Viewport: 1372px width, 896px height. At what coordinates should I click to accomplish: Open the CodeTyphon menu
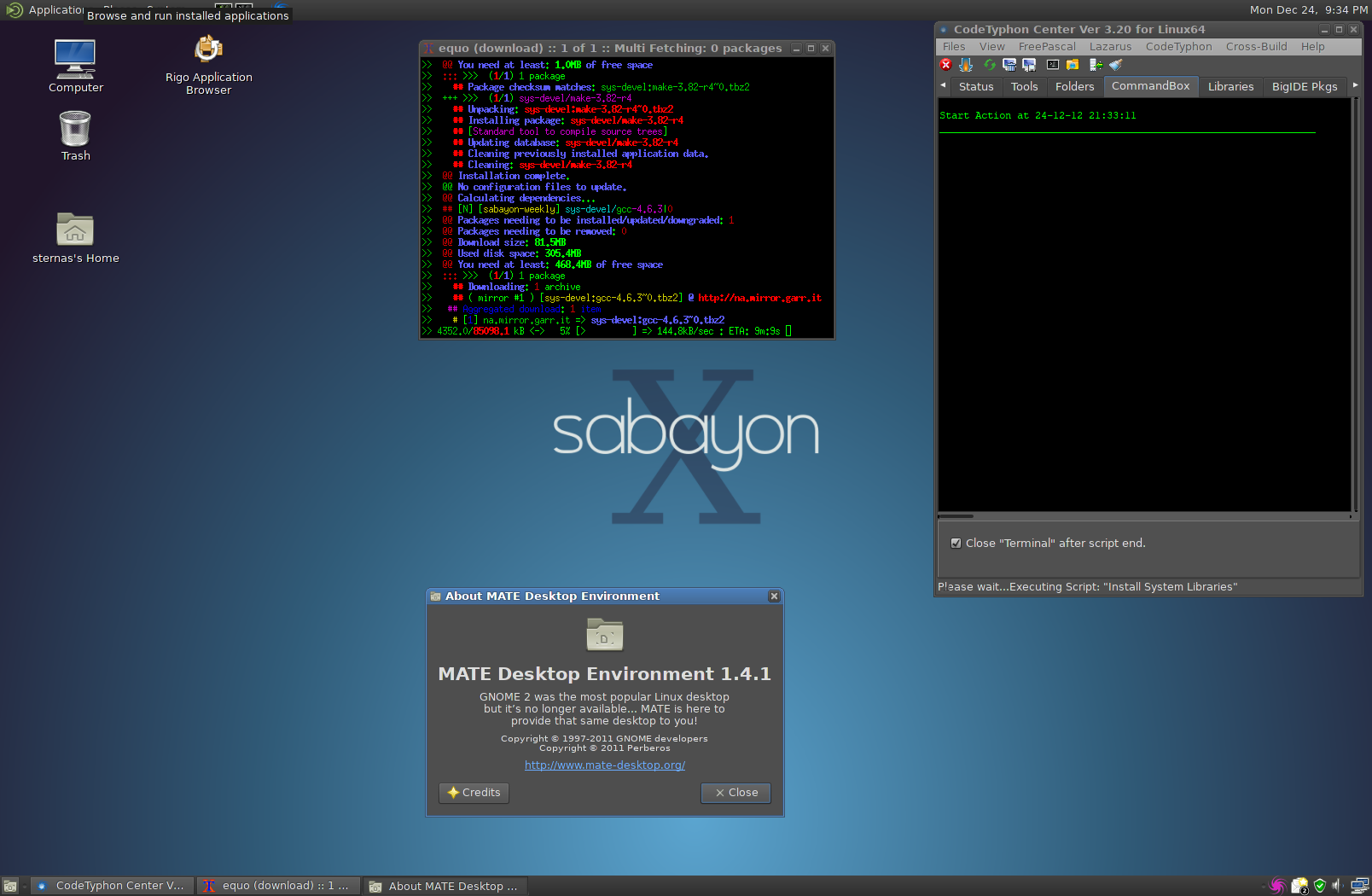[1178, 47]
